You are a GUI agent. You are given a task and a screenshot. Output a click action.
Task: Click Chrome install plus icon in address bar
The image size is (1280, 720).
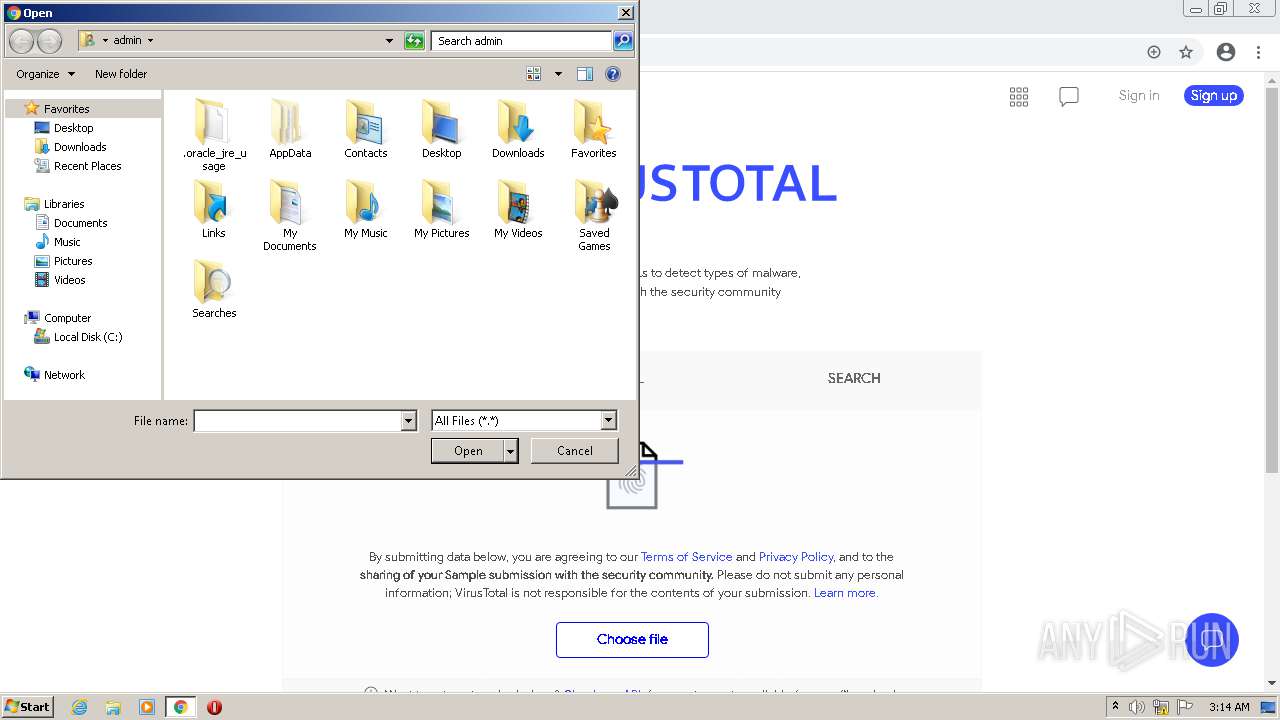coord(1154,52)
